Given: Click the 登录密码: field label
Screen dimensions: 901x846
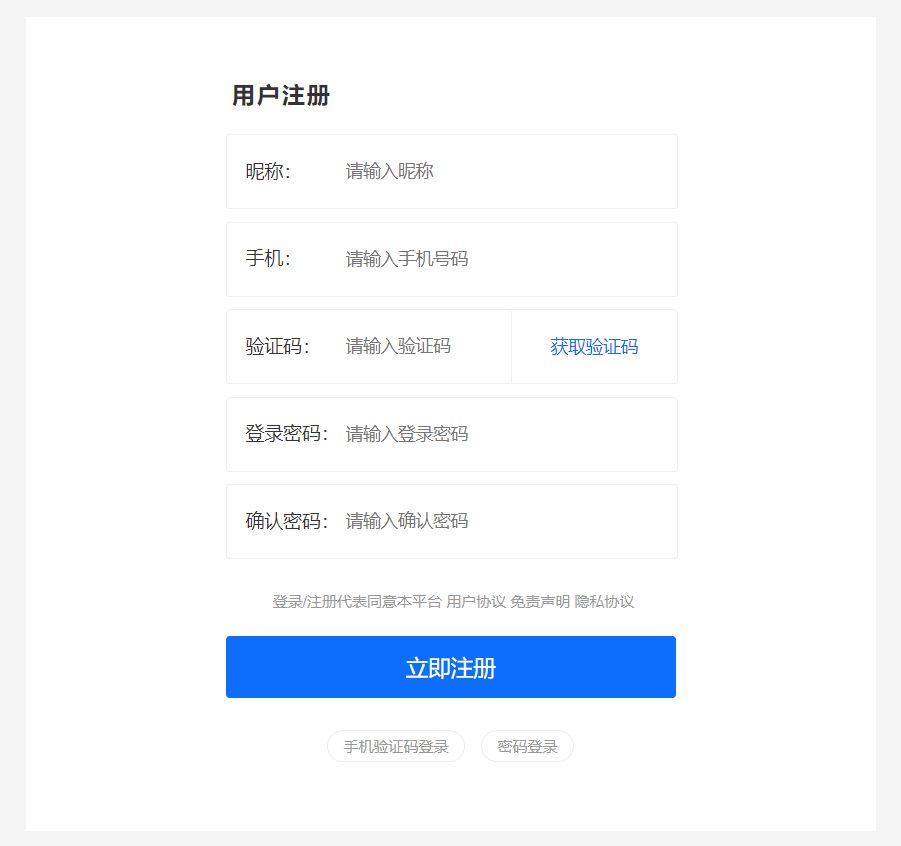Looking at the screenshot, I should coord(286,434).
